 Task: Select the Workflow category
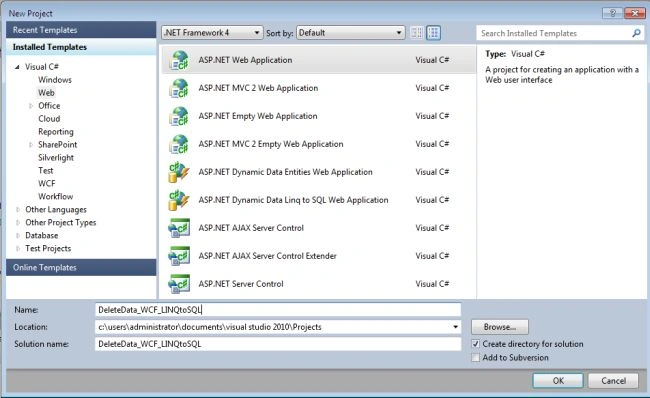pos(56,197)
